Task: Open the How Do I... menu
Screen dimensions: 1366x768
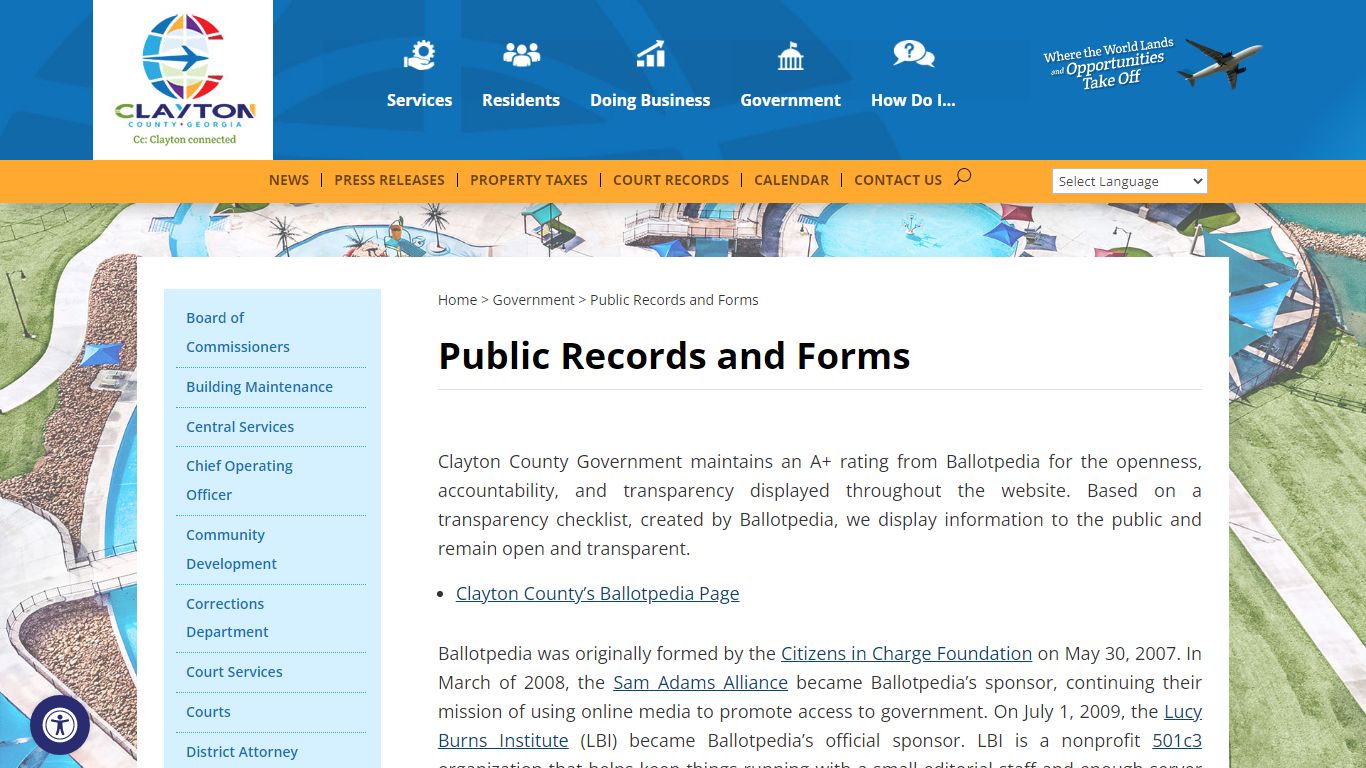Action: (x=913, y=100)
